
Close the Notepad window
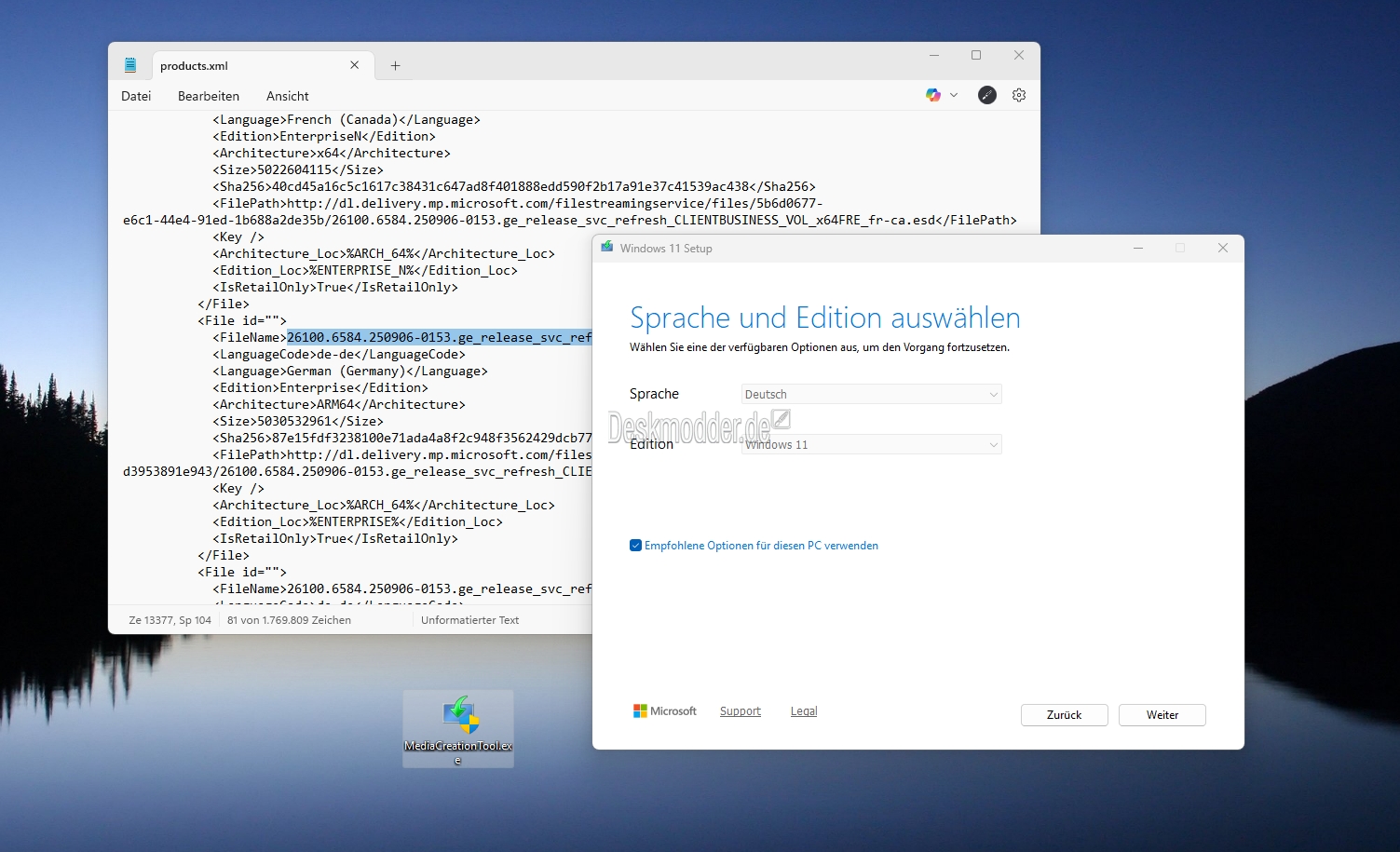[1019, 56]
